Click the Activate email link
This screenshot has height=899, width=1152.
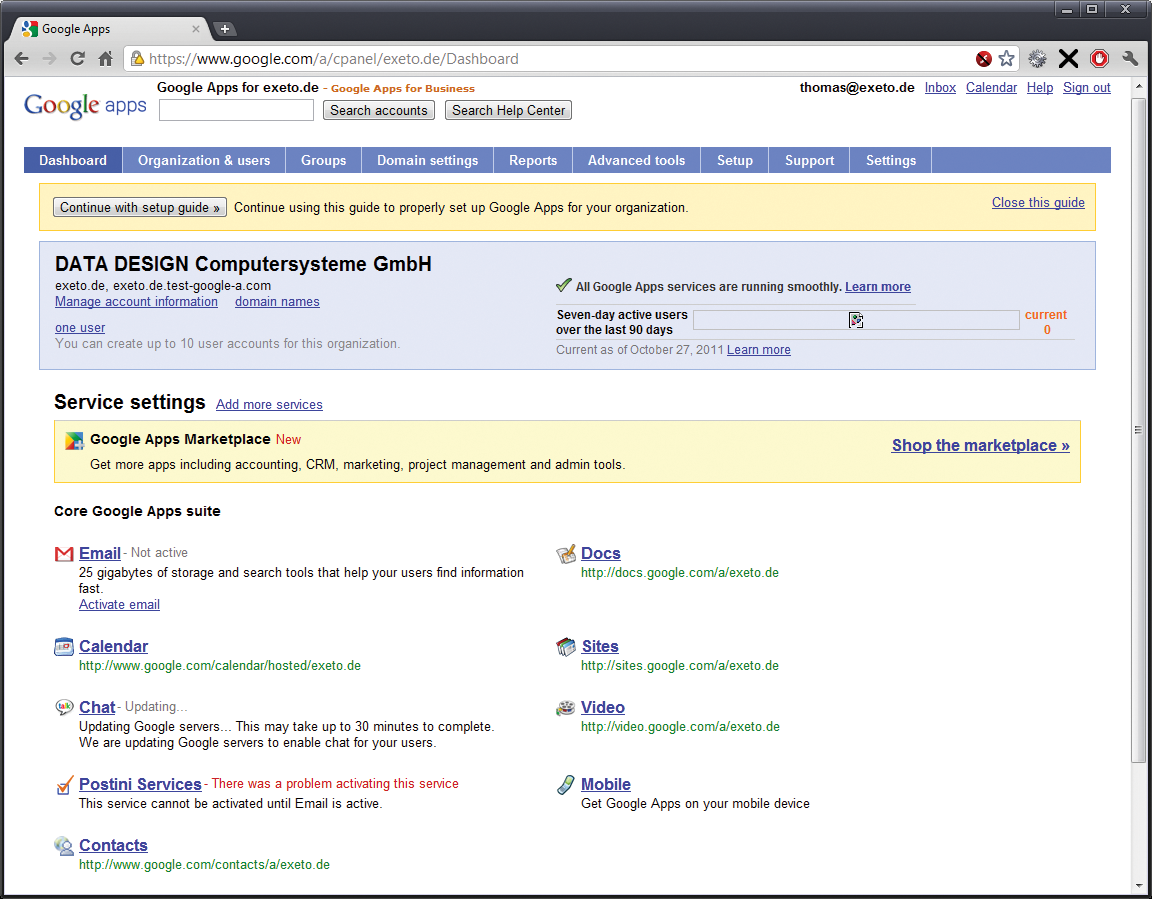[119, 604]
